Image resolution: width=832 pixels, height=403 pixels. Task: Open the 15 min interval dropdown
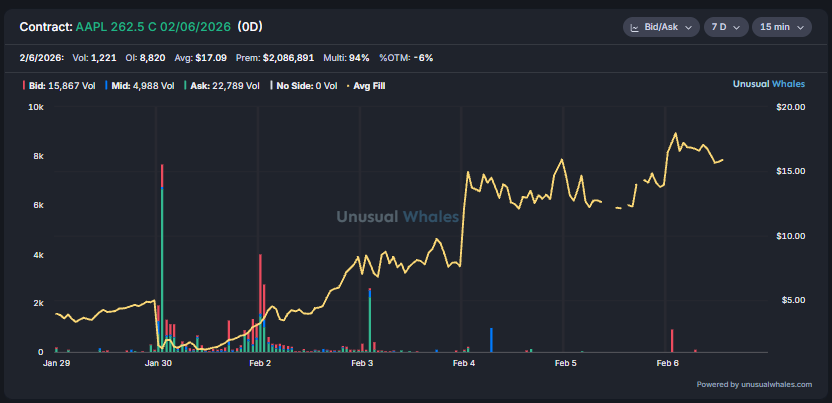781,27
